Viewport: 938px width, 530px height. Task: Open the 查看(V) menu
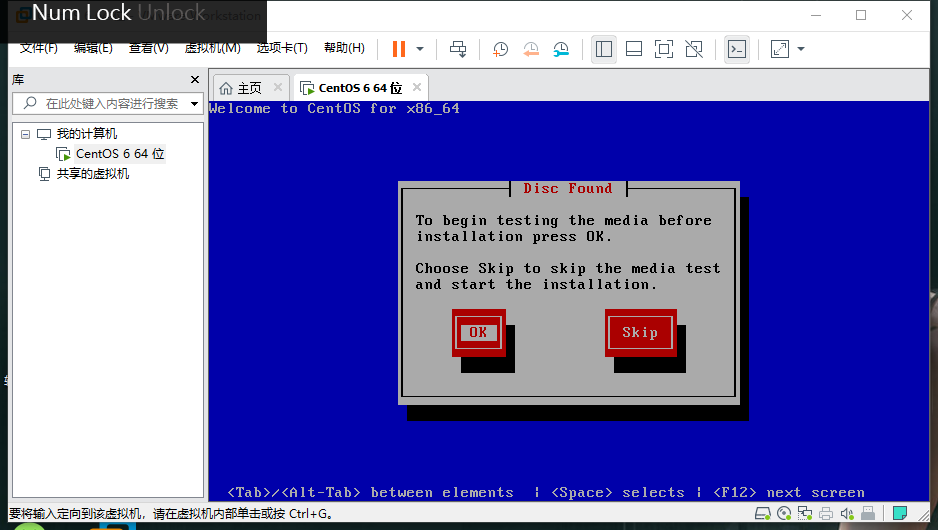148,48
